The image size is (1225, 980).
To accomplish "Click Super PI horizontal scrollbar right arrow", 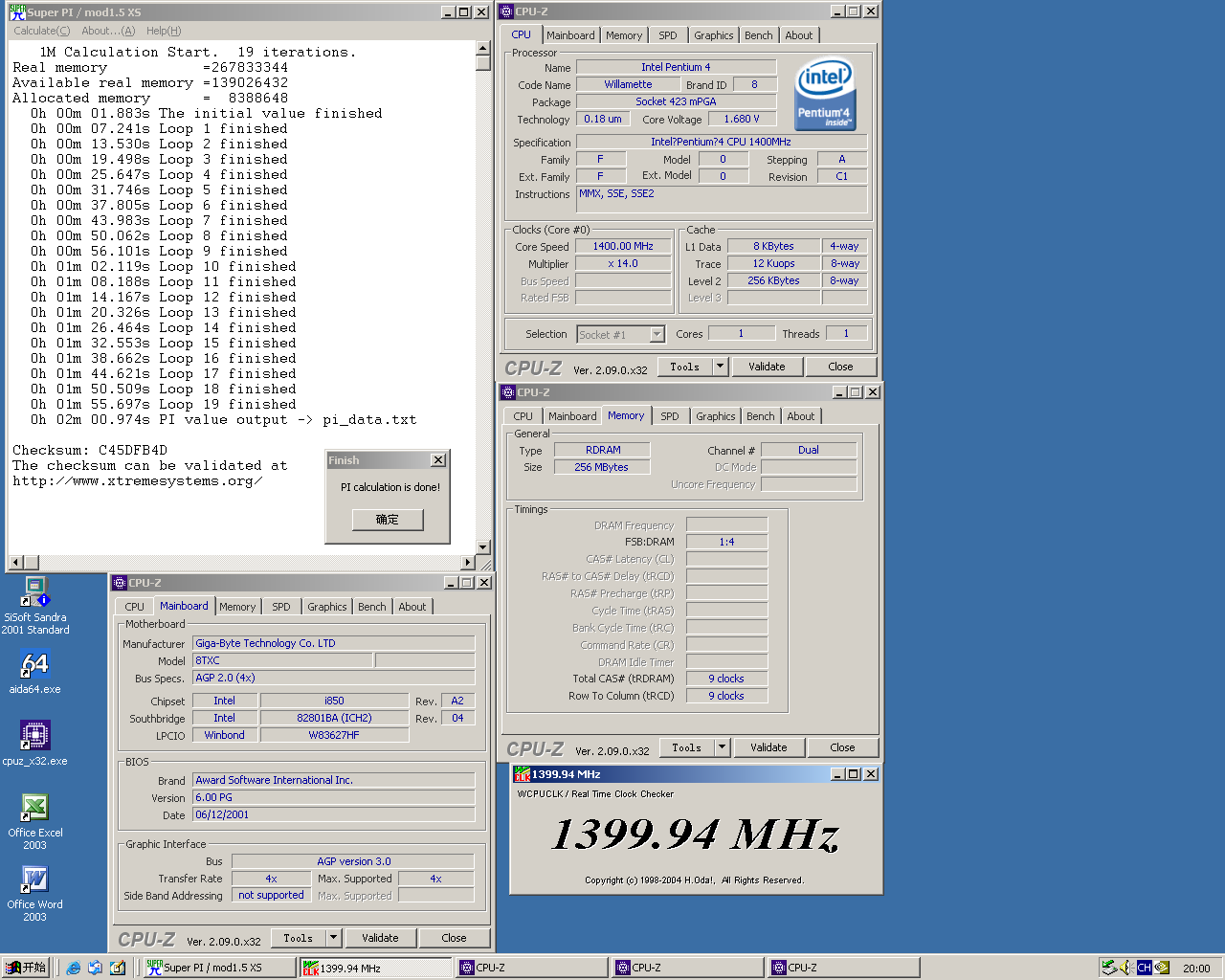I will click(468, 563).
